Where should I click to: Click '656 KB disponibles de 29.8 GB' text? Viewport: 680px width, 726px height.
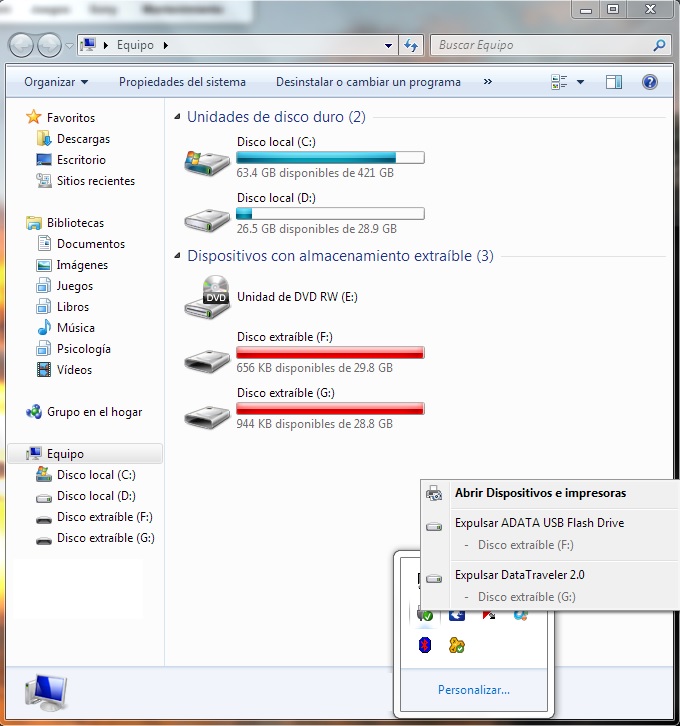[314, 368]
